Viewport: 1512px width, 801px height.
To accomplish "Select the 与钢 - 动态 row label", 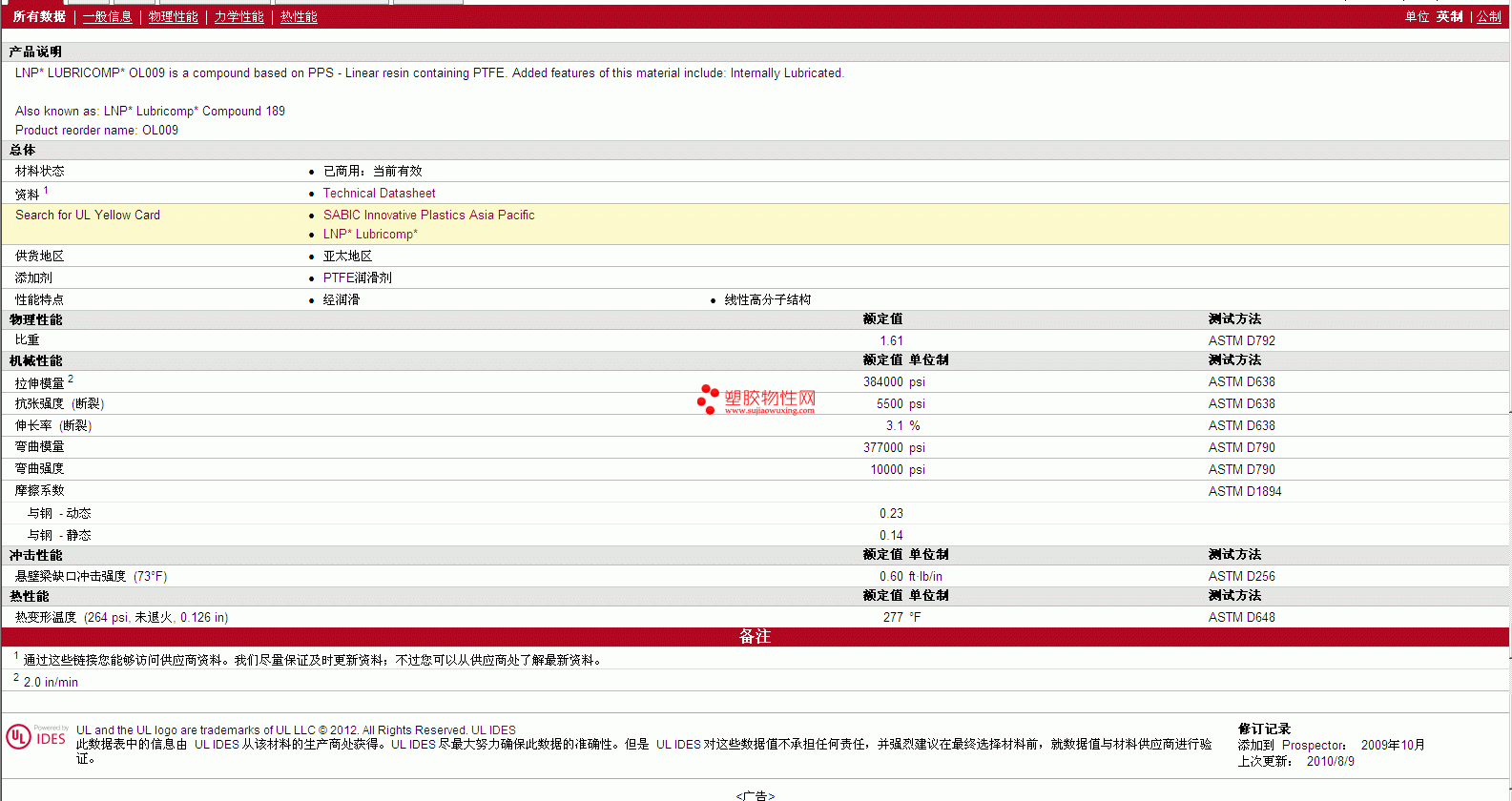I will (x=59, y=514).
